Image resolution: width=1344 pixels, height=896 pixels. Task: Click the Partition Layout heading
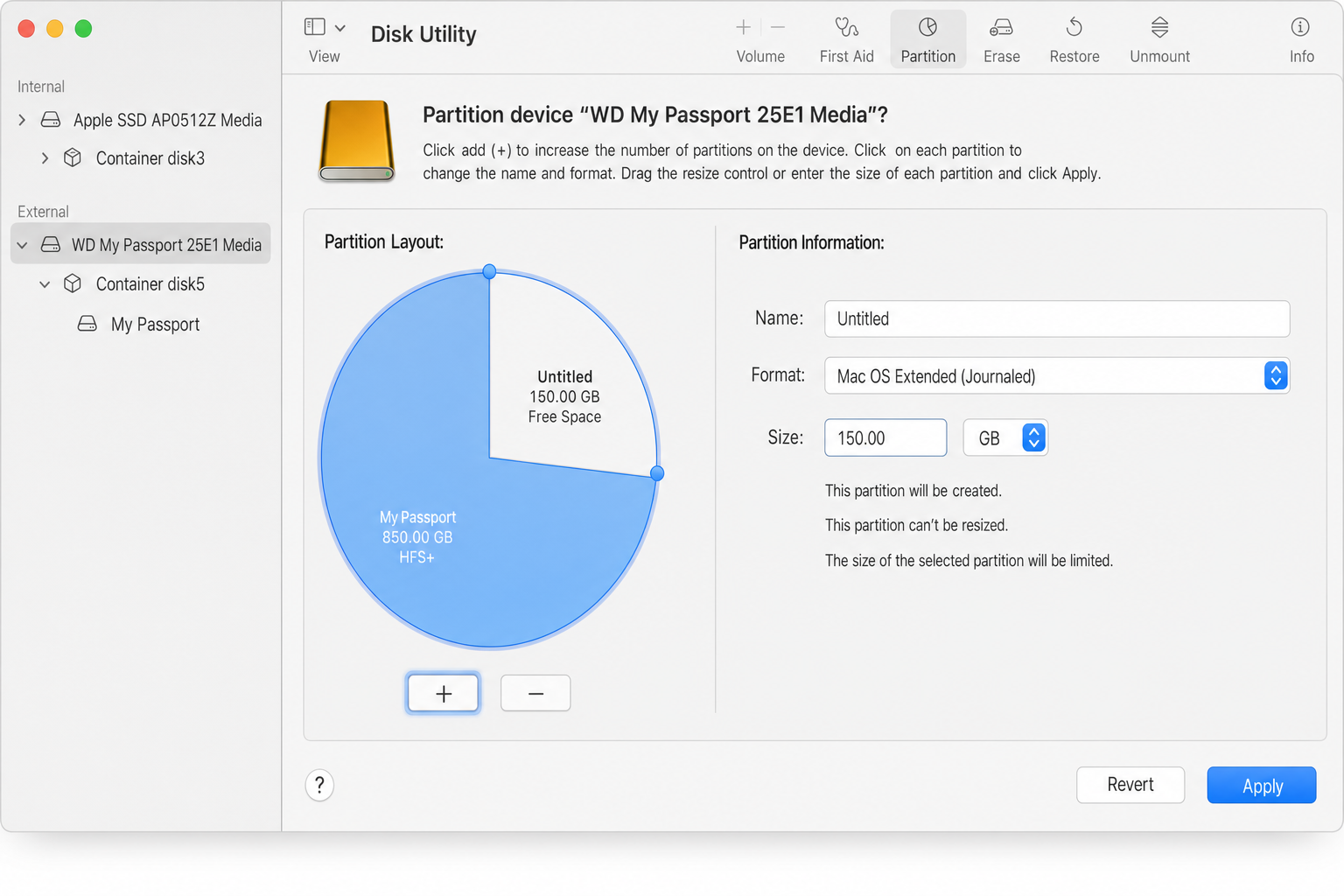pyautogui.click(x=384, y=241)
